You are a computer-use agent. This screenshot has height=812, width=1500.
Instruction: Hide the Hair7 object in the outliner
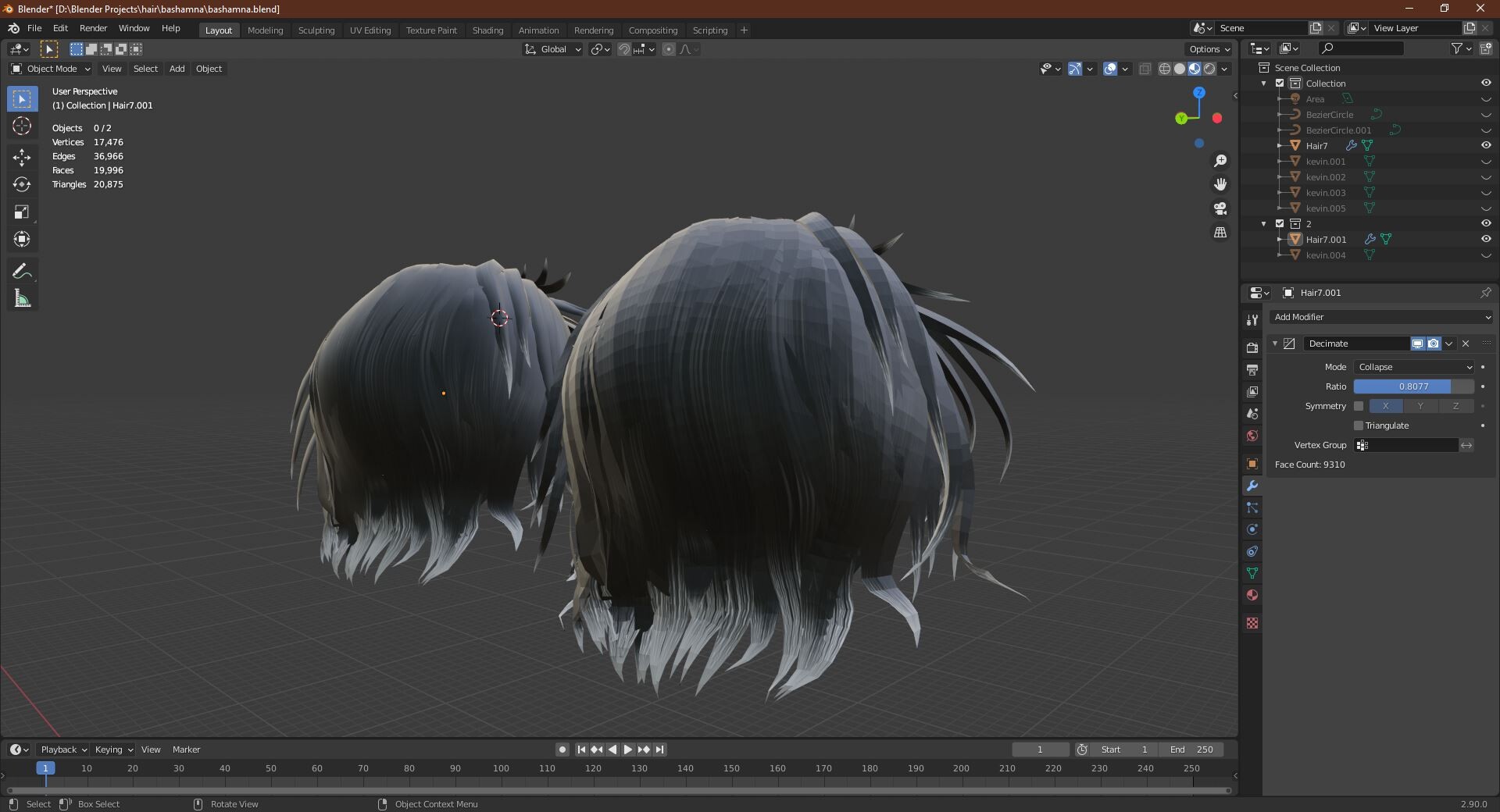click(x=1485, y=145)
